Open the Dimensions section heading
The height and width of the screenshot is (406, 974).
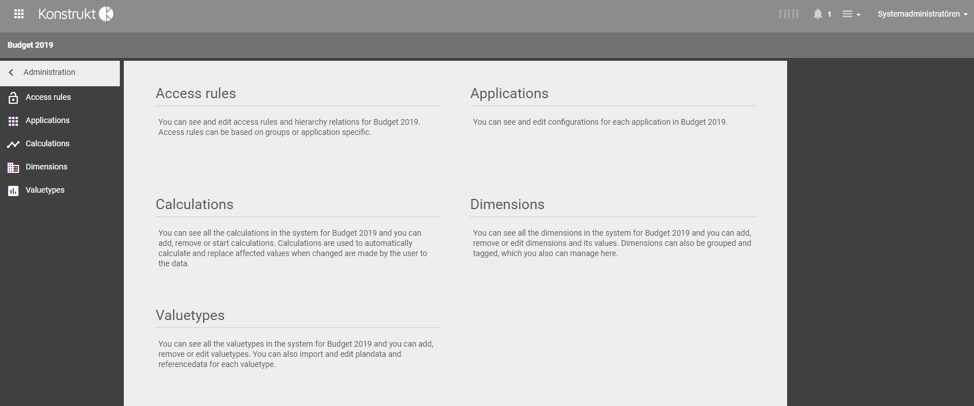click(507, 204)
